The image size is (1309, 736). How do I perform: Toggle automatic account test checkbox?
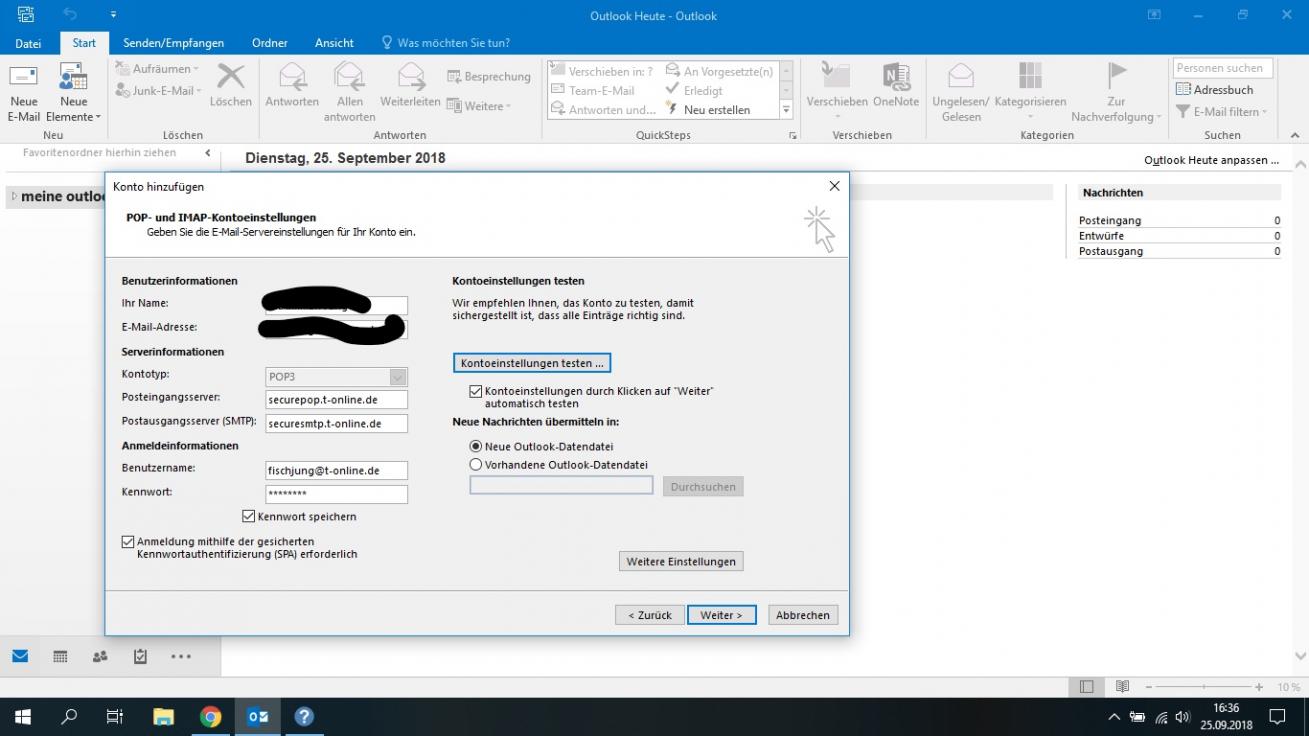point(476,392)
